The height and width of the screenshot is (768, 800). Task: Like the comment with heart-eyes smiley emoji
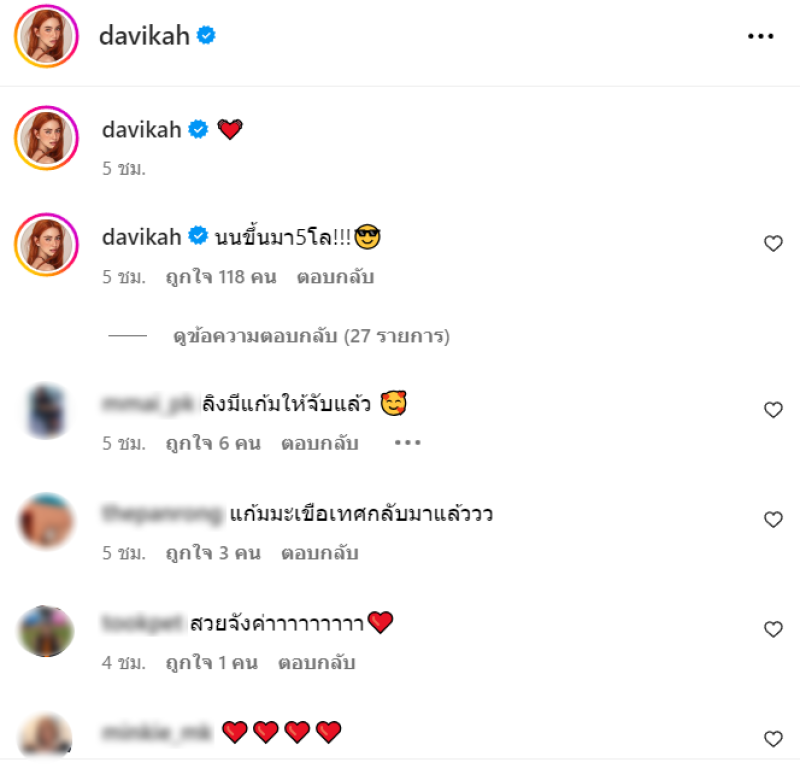[x=773, y=410]
